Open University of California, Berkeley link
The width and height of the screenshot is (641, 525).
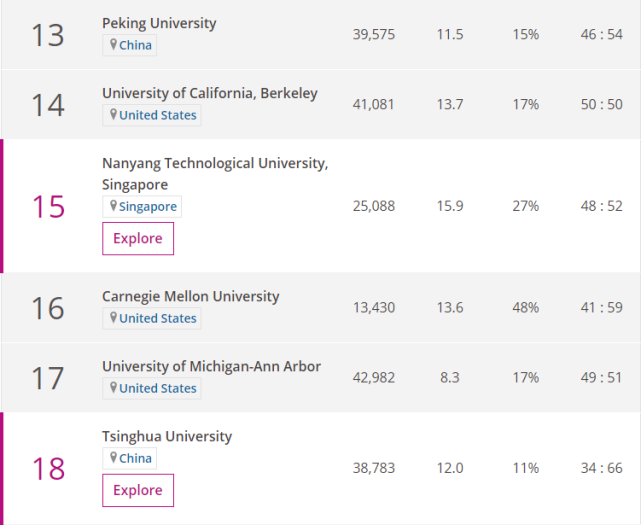(x=210, y=93)
